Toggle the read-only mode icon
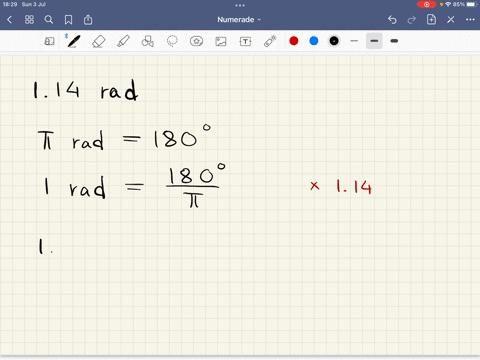The image size is (480, 360). click(x=49, y=41)
